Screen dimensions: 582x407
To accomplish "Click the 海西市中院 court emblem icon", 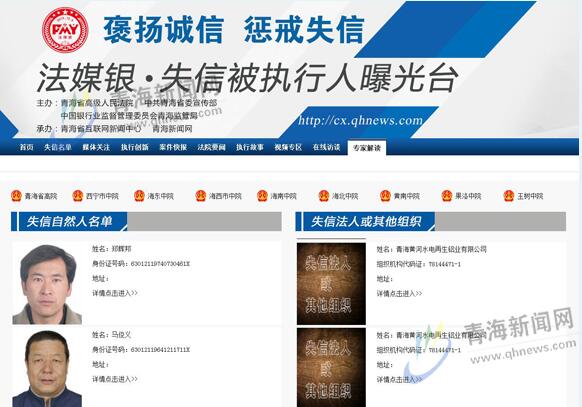I will coord(201,196).
